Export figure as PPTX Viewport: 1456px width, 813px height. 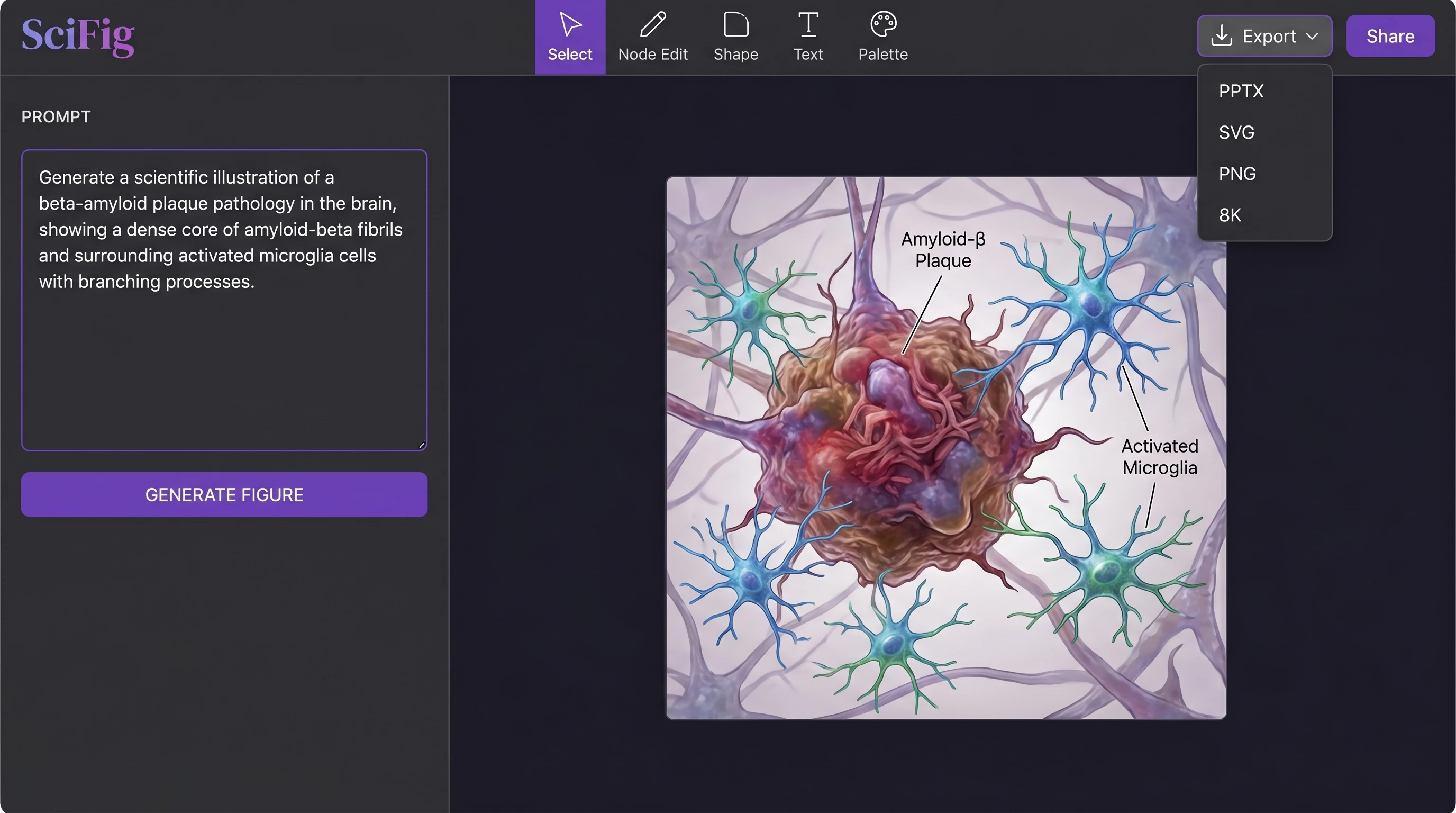(1264, 91)
